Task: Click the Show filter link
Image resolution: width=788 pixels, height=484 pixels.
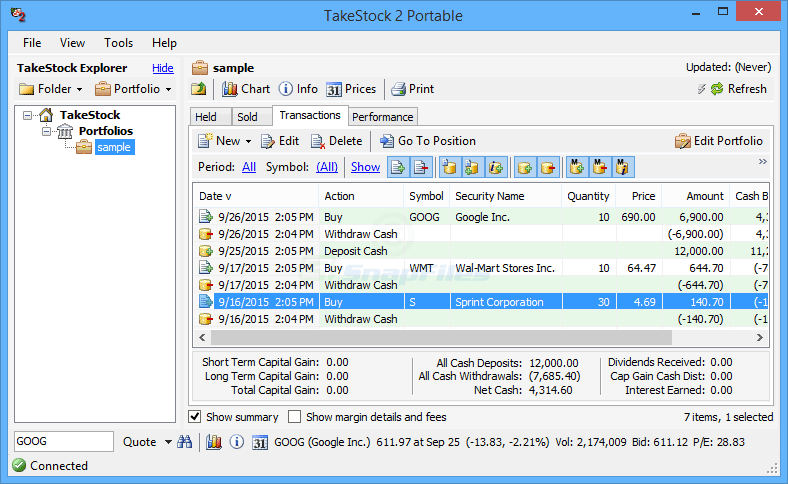Action: [365, 167]
